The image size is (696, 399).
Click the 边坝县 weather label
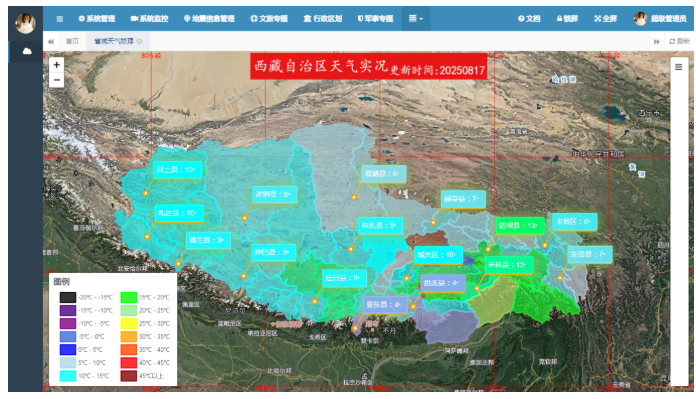(x=520, y=225)
